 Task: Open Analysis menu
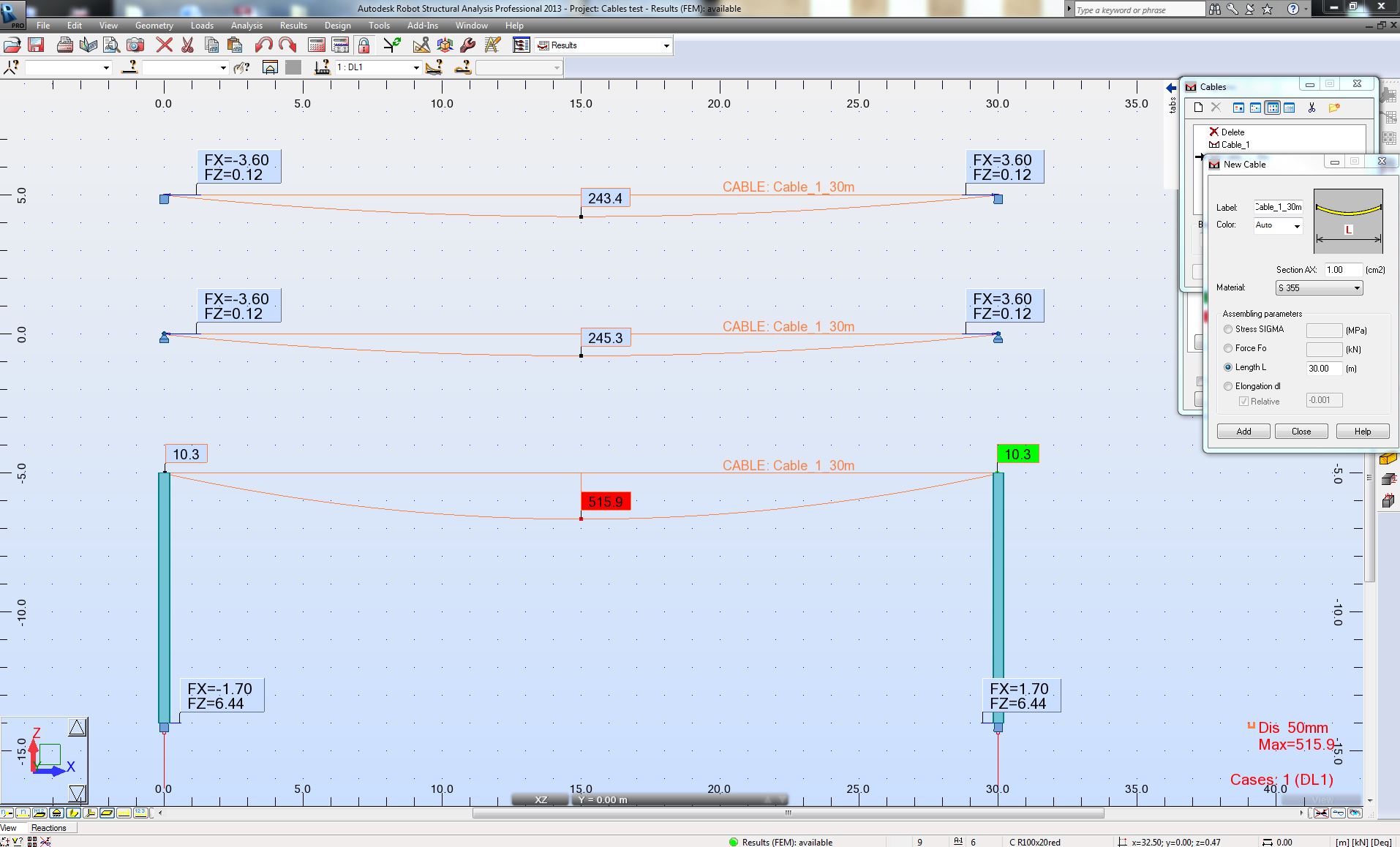click(x=246, y=25)
